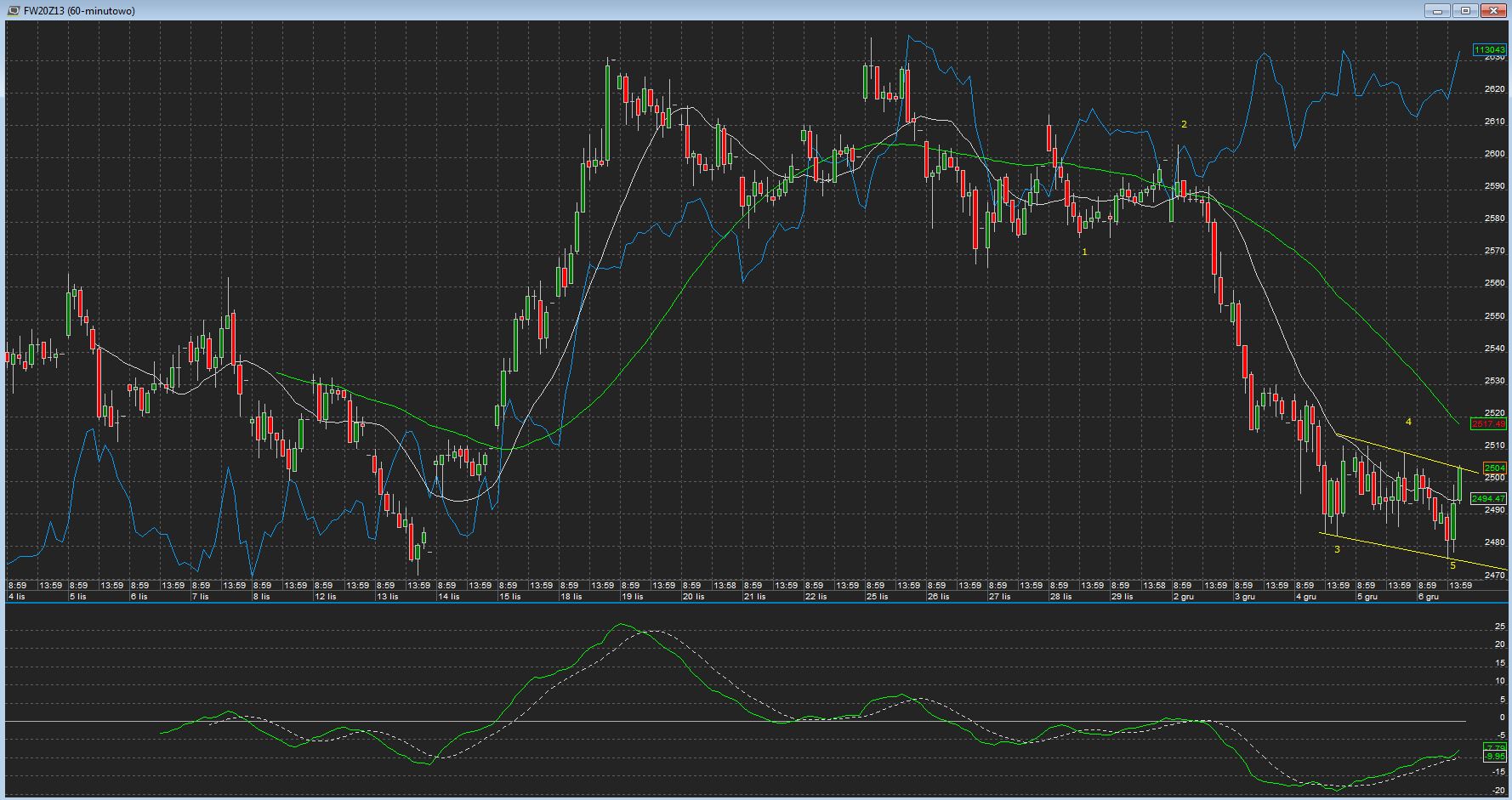Click the "15 lis" date on time axis

509,597
